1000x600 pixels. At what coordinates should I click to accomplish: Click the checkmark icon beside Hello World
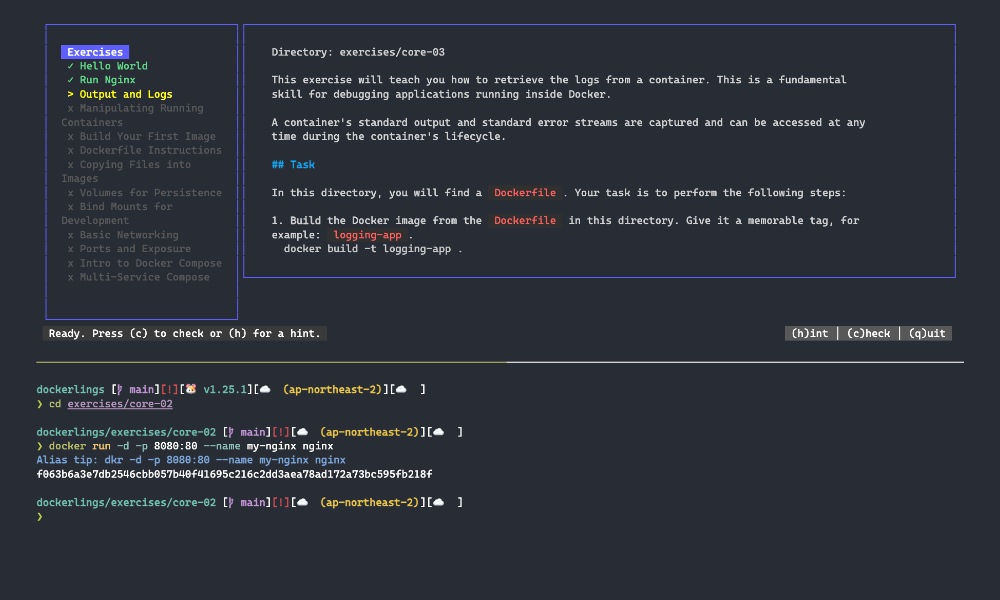pos(69,66)
